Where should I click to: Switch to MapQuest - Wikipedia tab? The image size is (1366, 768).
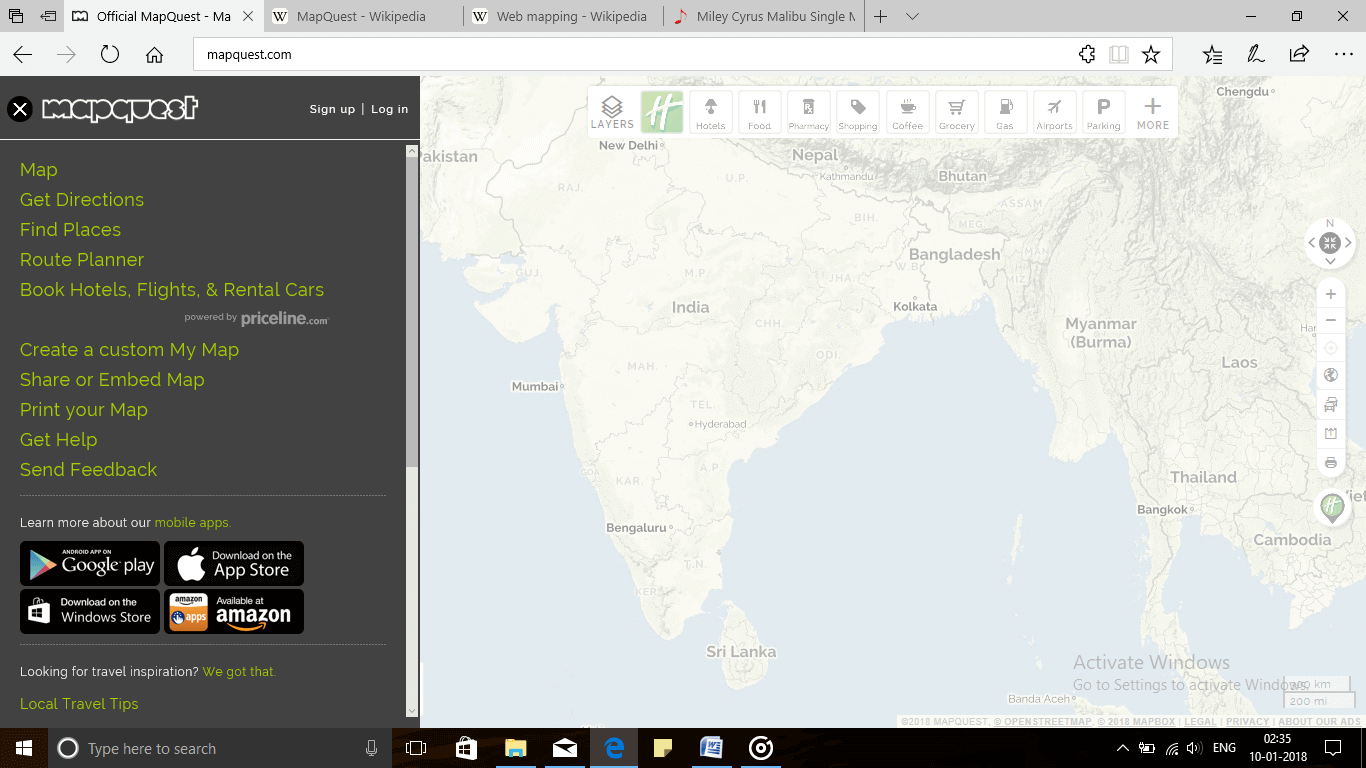point(361,17)
